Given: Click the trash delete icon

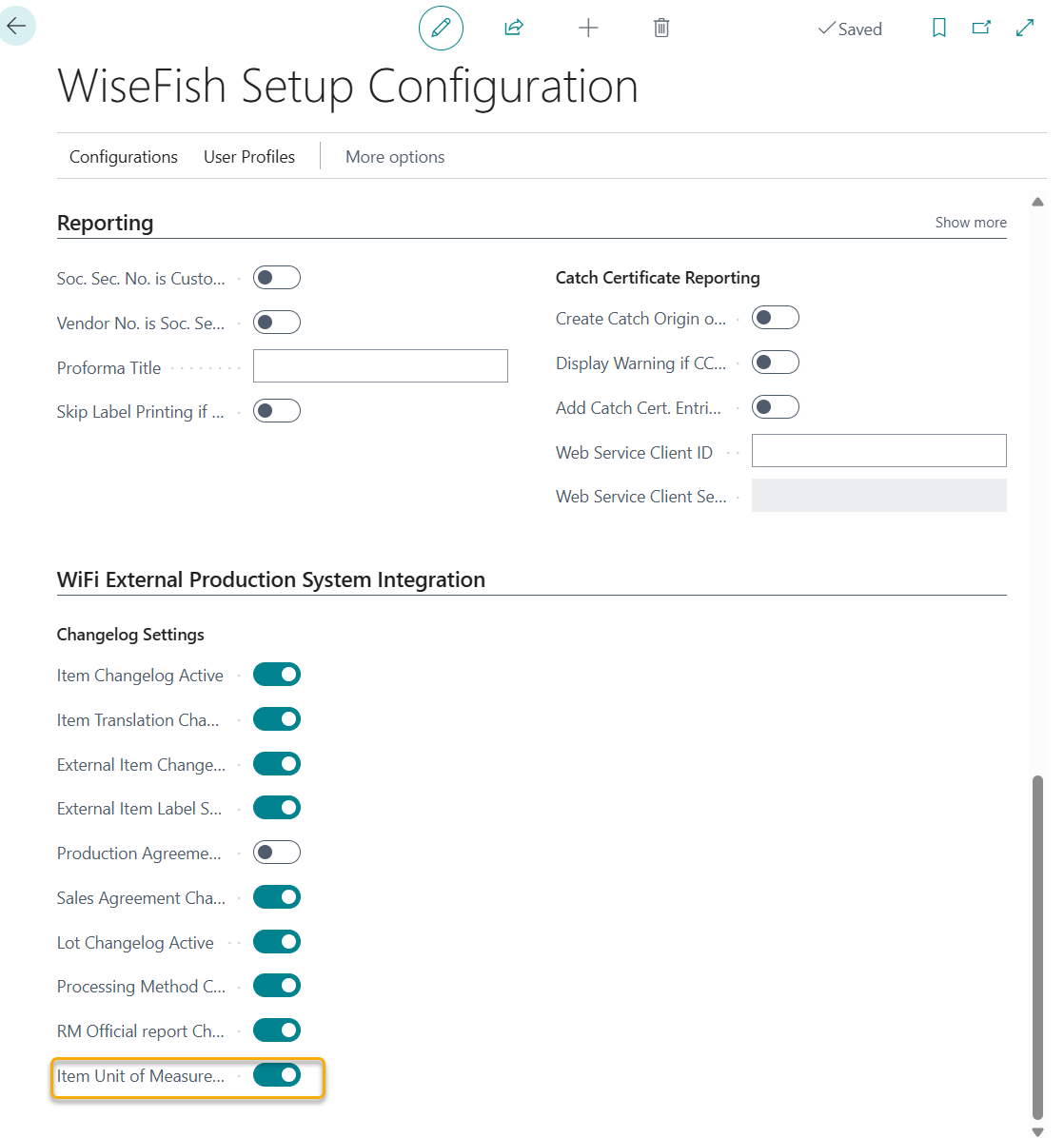Looking at the screenshot, I should click(x=661, y=28).
